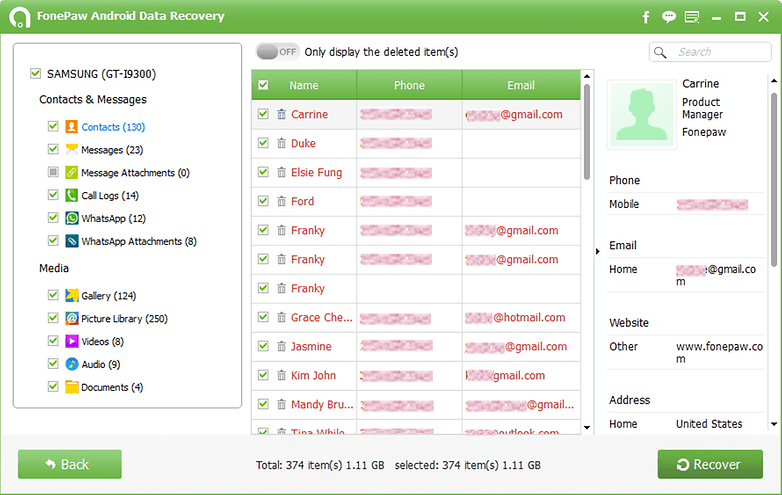782x495 pixels.
Task: Click the WhatsApp icon in sidebar
Action: tap(72, 218)
